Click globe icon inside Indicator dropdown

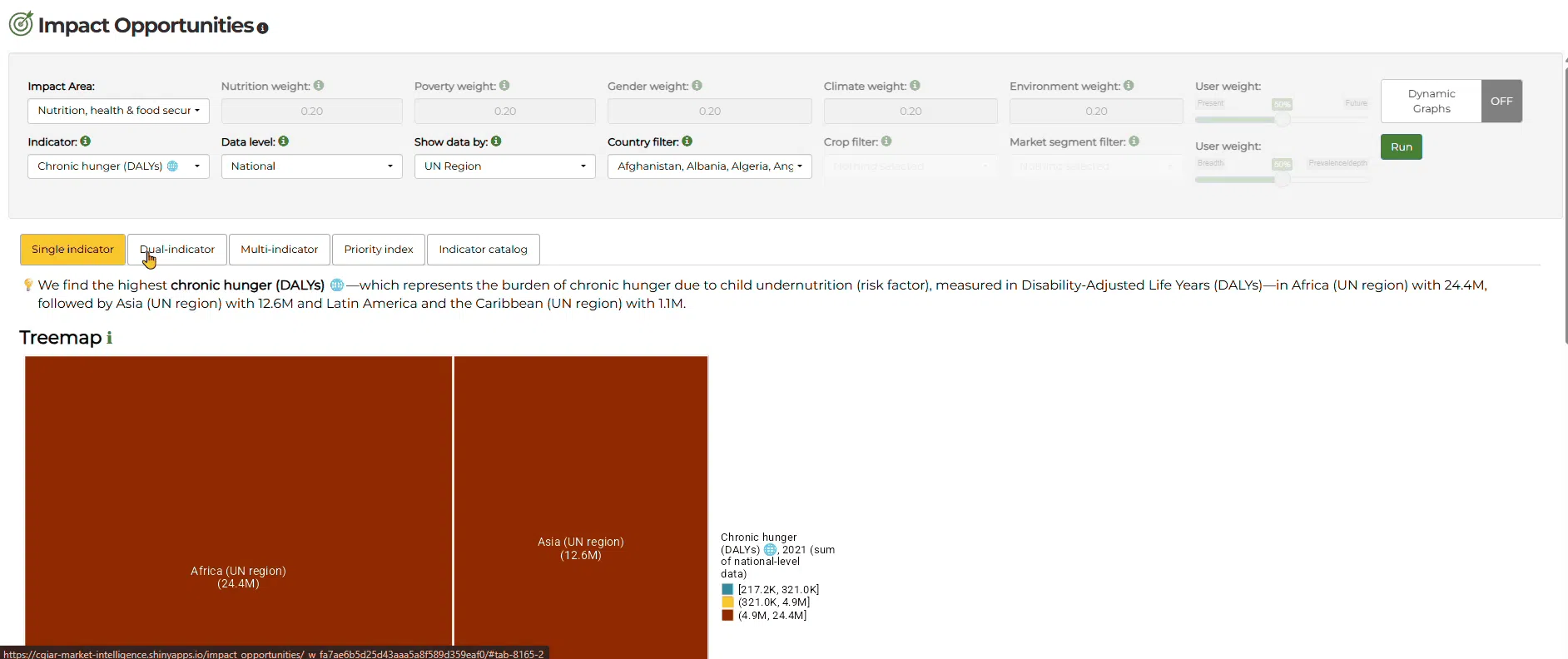[x=173, y=166]
